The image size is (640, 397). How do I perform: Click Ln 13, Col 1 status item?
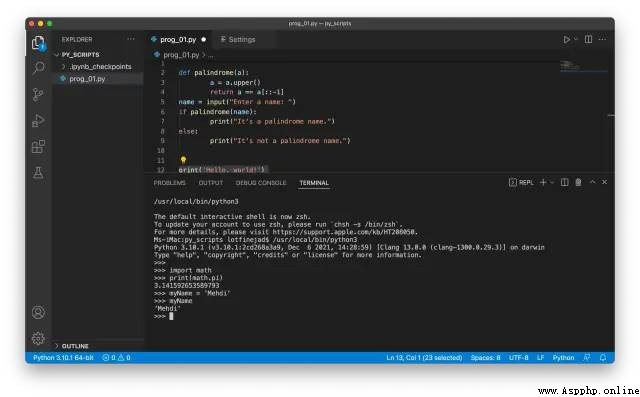[x=424, y=358]
